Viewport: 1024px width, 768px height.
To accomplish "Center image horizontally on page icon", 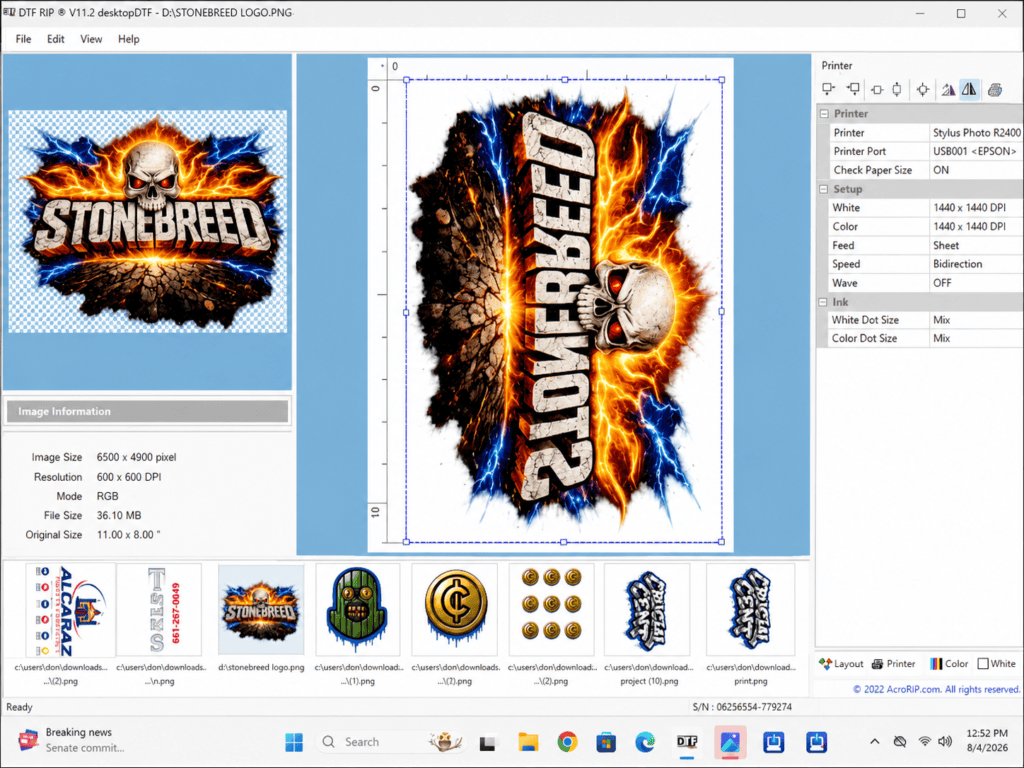I will (x=877, y=89).
